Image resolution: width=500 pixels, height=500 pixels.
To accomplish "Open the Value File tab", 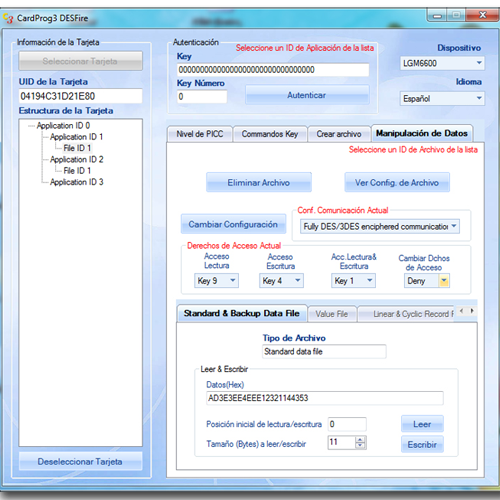I will tap(332, 314).
